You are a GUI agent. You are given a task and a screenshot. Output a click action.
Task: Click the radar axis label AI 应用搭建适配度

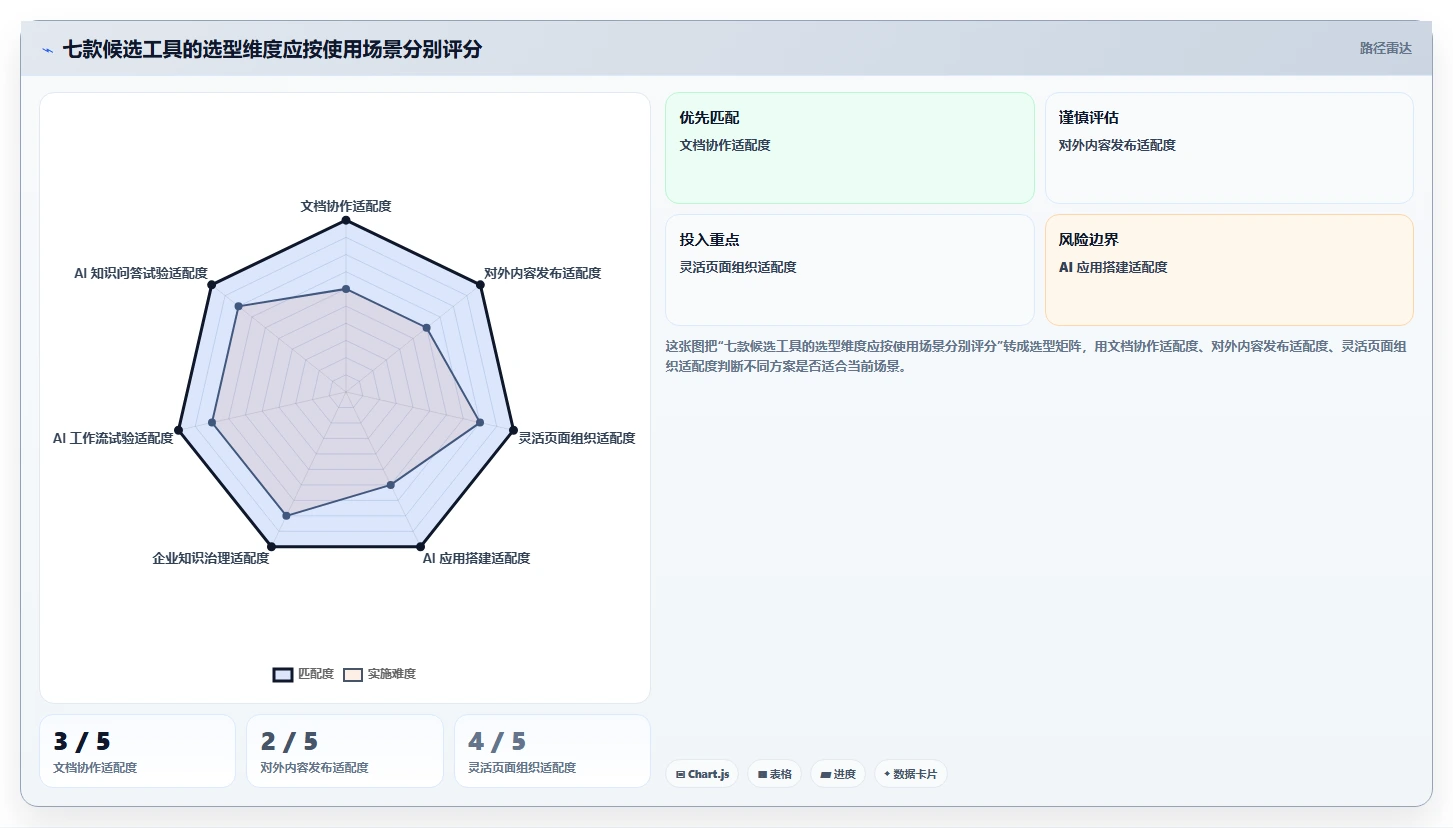point(476,558)
